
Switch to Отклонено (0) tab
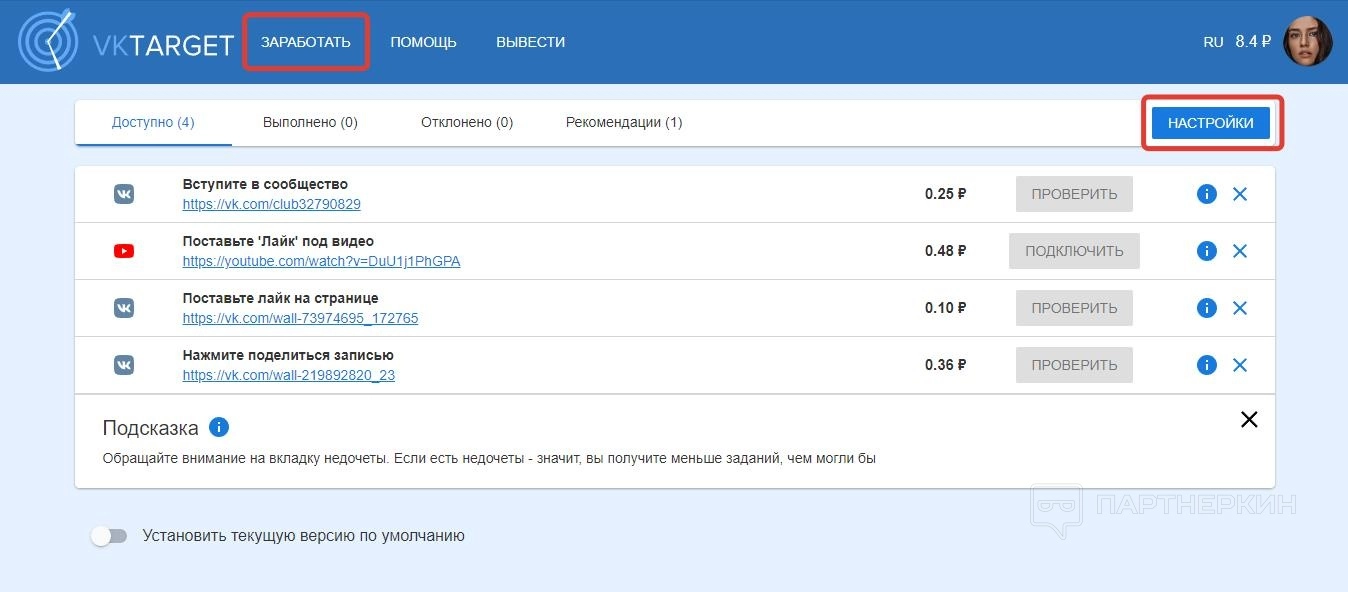pos(466,122)
